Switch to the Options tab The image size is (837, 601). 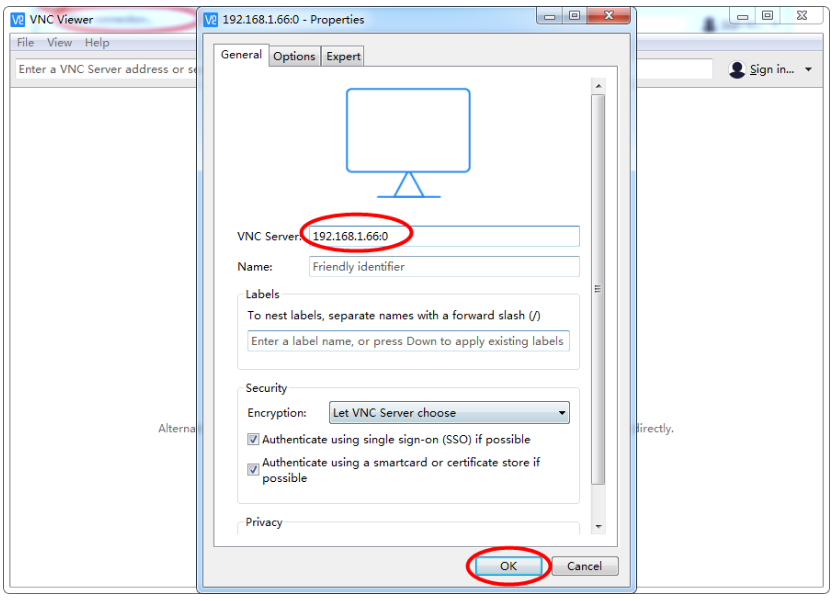click(294, 57)
